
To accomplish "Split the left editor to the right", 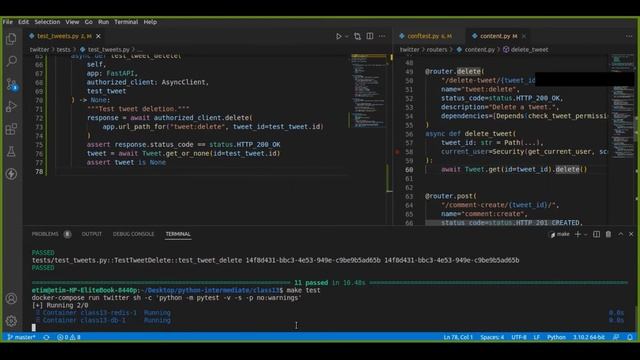I will 370,36.
